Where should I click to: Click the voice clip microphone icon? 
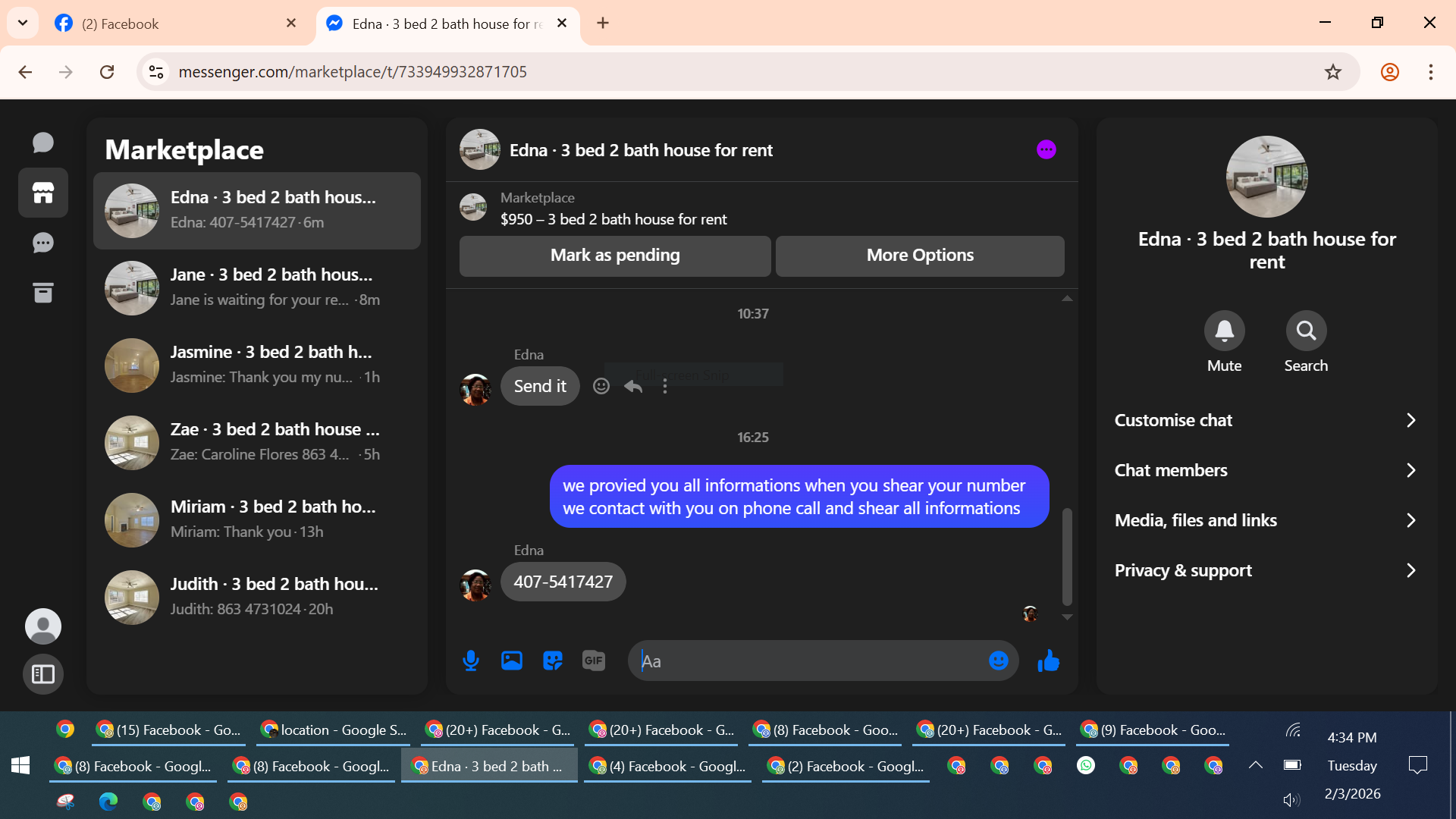click(471, 661)
